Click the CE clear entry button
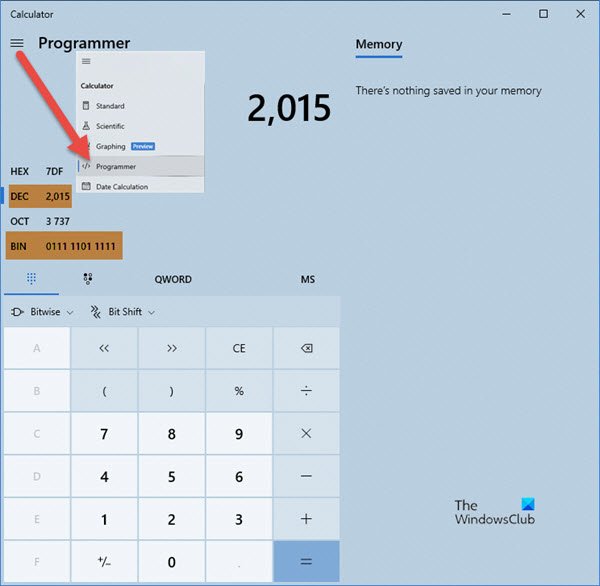600x586 pixels. point(239,348)
